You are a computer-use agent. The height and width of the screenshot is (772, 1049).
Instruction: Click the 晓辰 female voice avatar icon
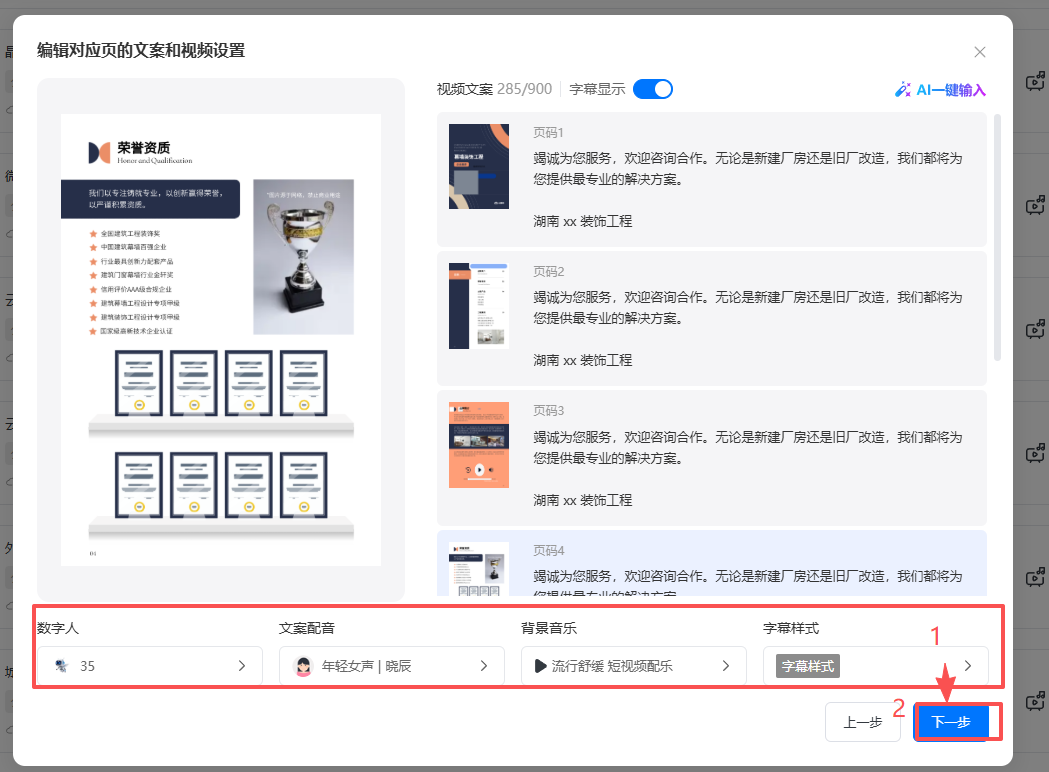303,666
